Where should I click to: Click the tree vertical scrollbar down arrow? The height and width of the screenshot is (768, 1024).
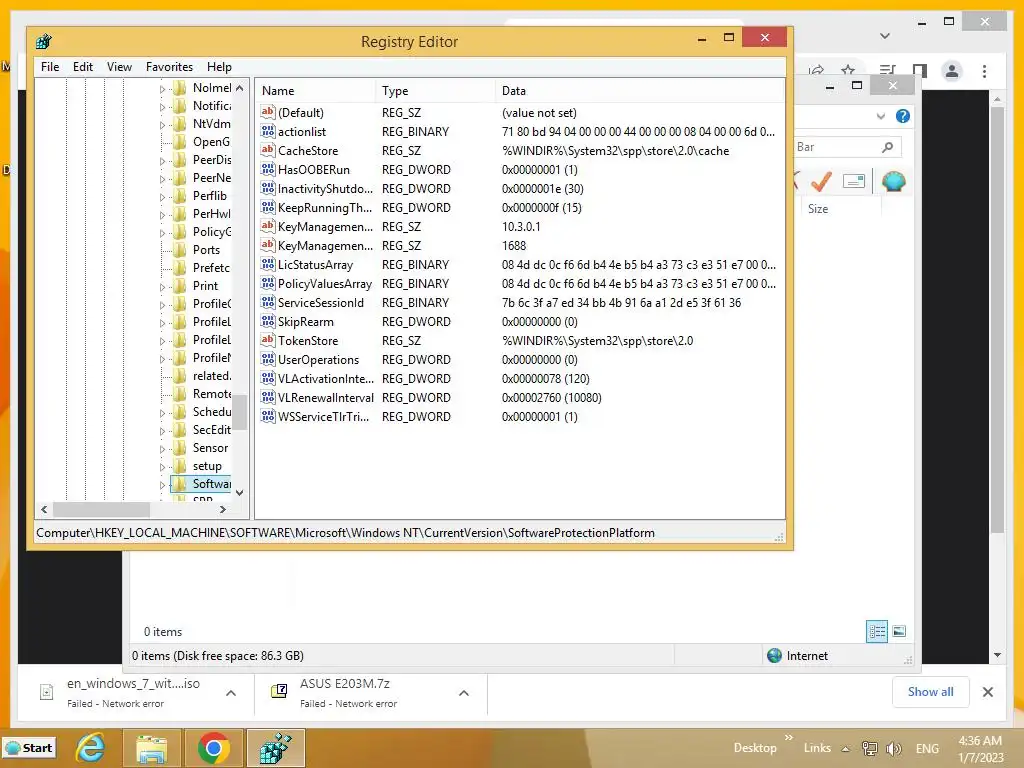(x=240, y=493)
